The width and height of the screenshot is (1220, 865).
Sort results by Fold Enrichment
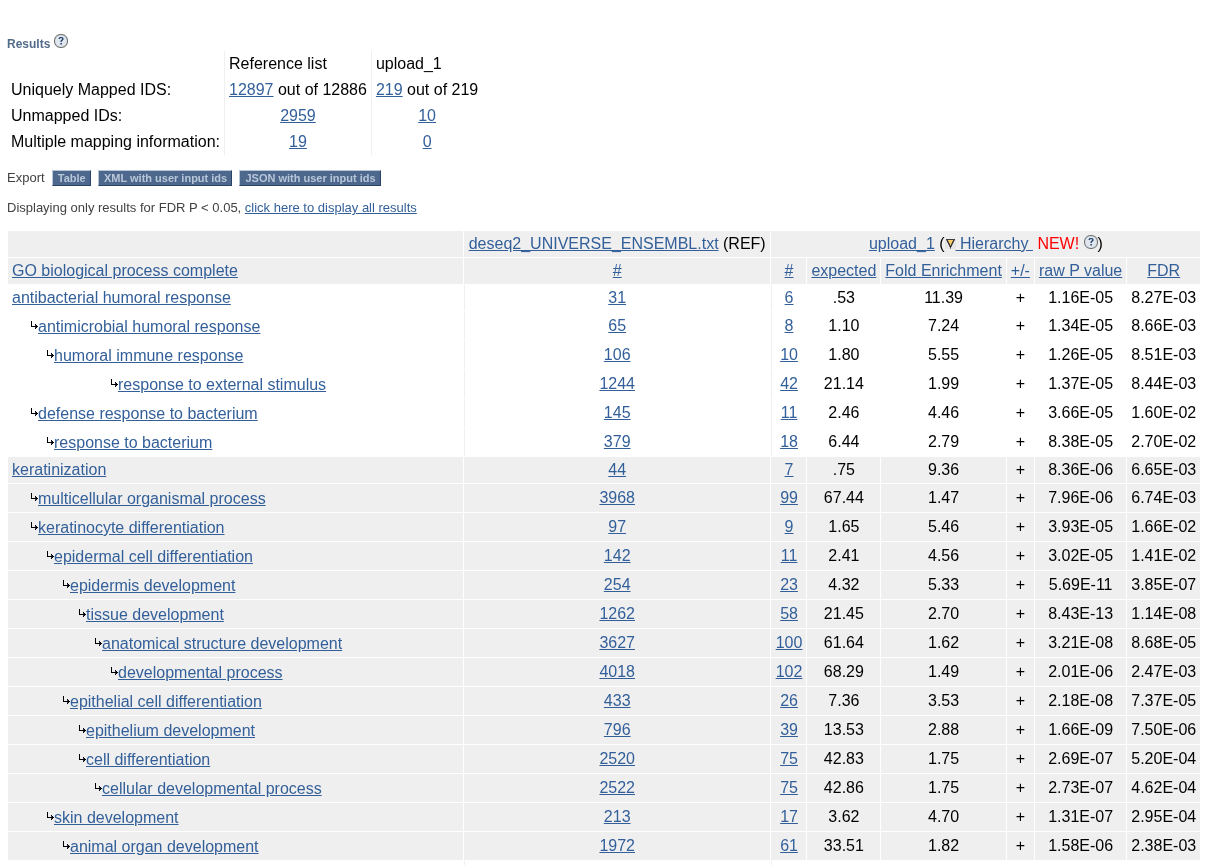tap(942, 270)
